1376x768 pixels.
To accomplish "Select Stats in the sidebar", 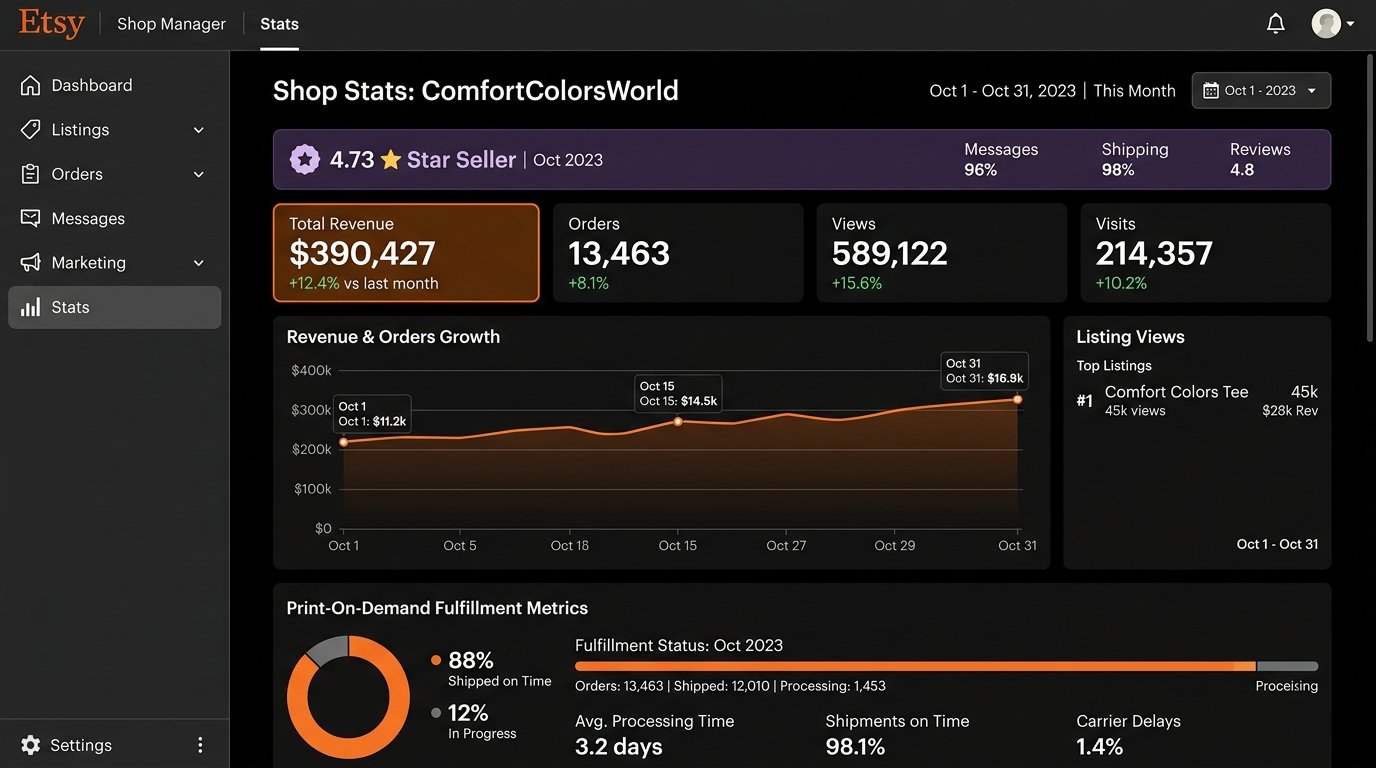I will point(114,307).
